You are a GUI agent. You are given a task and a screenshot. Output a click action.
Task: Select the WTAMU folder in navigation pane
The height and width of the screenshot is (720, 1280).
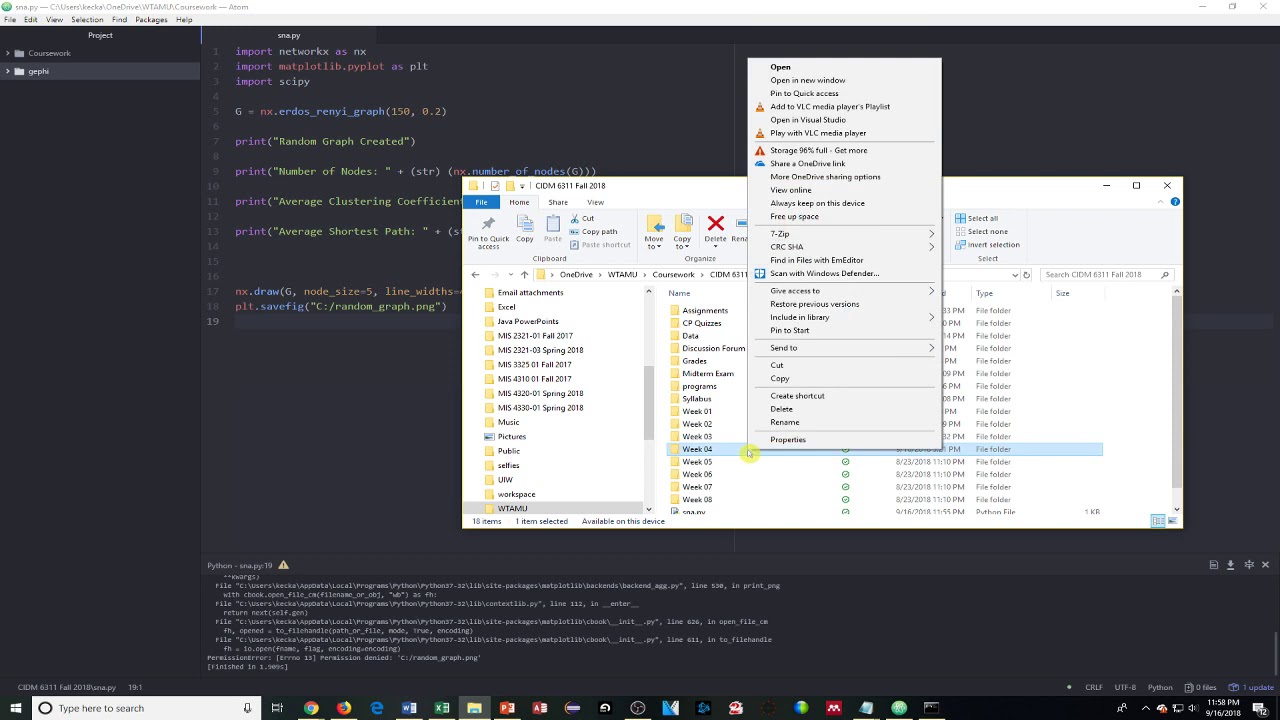[512, 509]
